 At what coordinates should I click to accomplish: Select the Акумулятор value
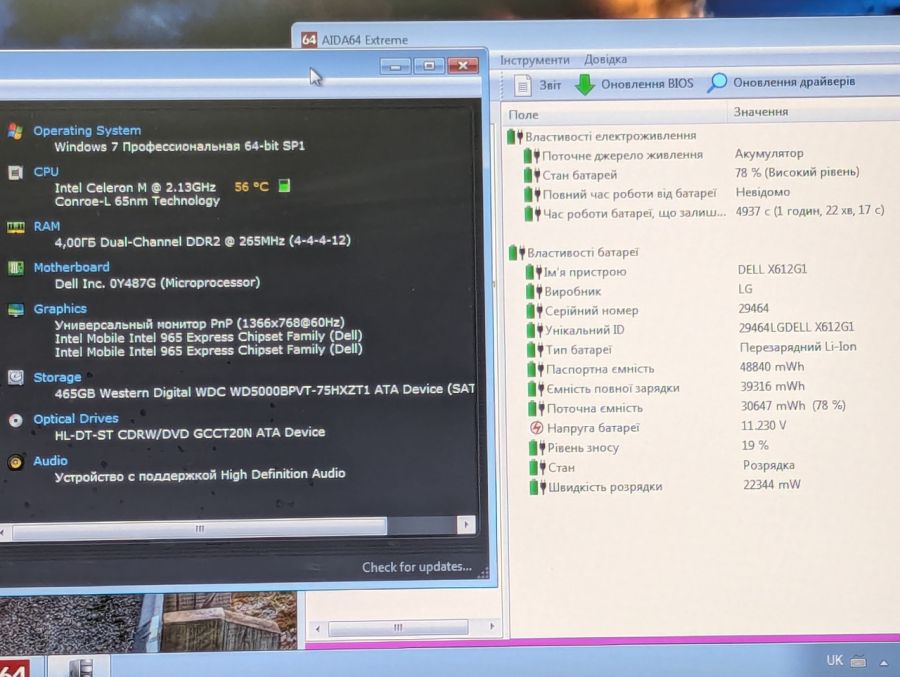(769, 153)
